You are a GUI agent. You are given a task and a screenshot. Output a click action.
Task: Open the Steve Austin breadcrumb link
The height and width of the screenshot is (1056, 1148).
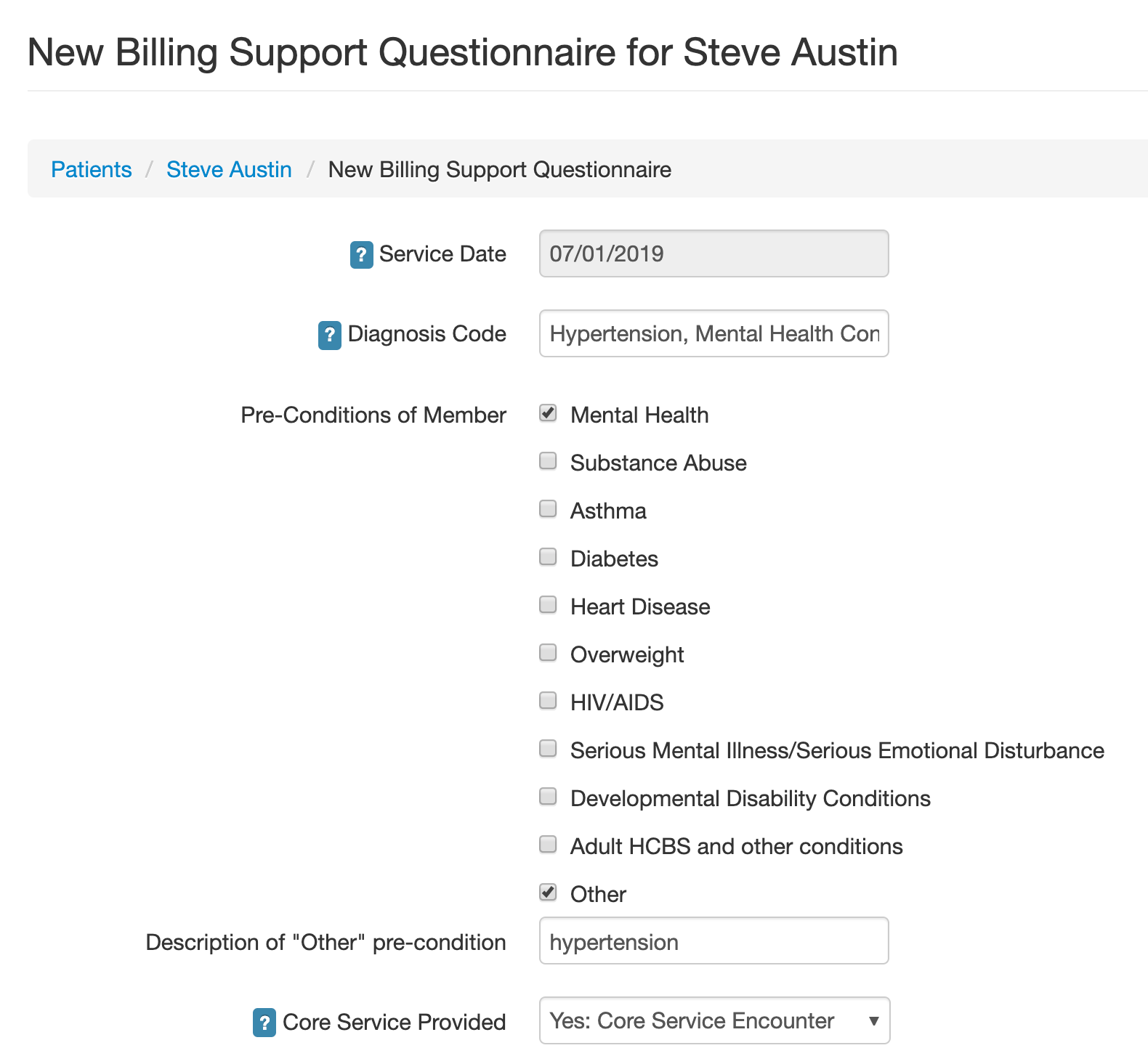229,169
